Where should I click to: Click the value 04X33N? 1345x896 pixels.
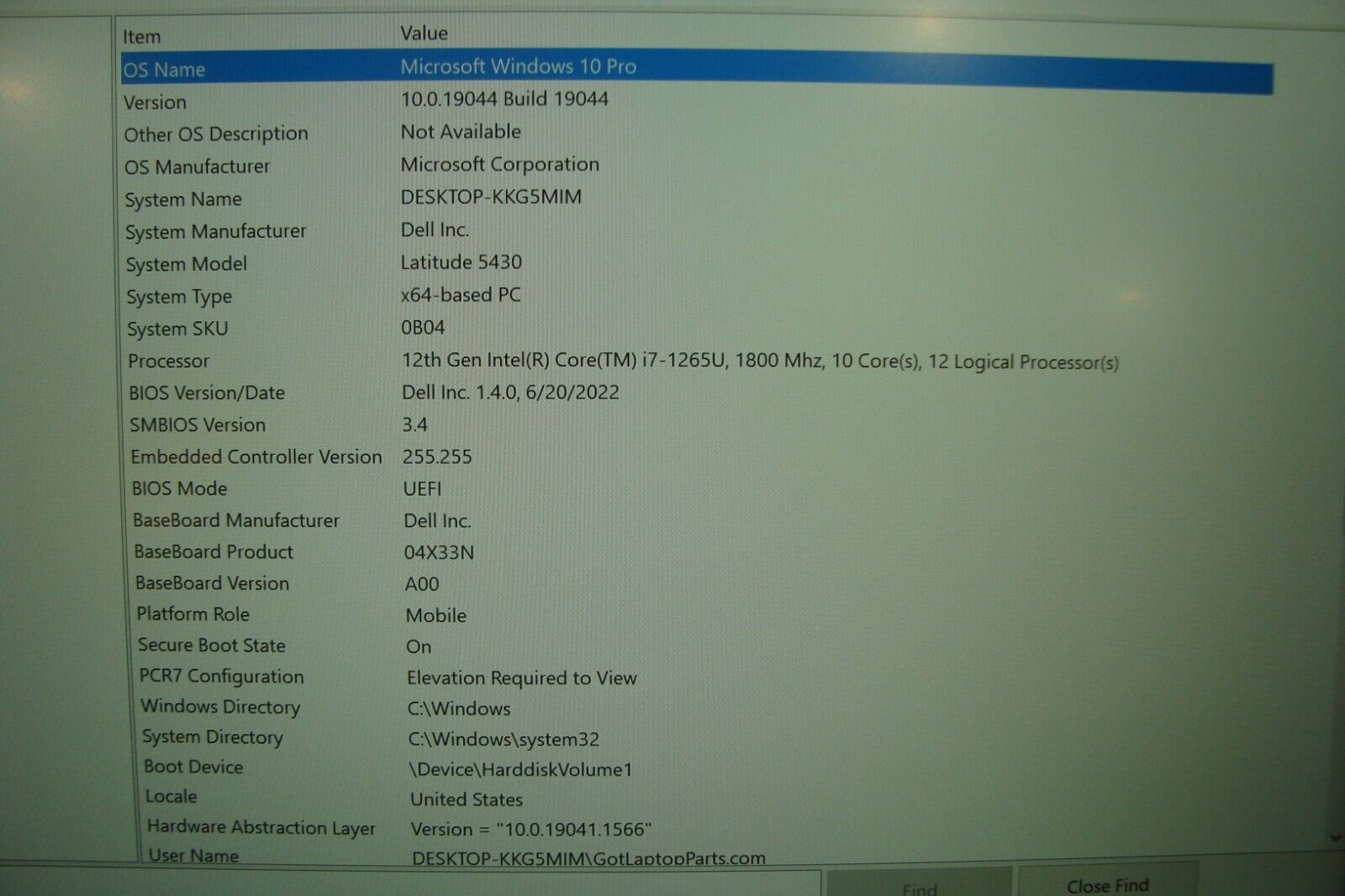pyautogui.click(x=439, y=553)
